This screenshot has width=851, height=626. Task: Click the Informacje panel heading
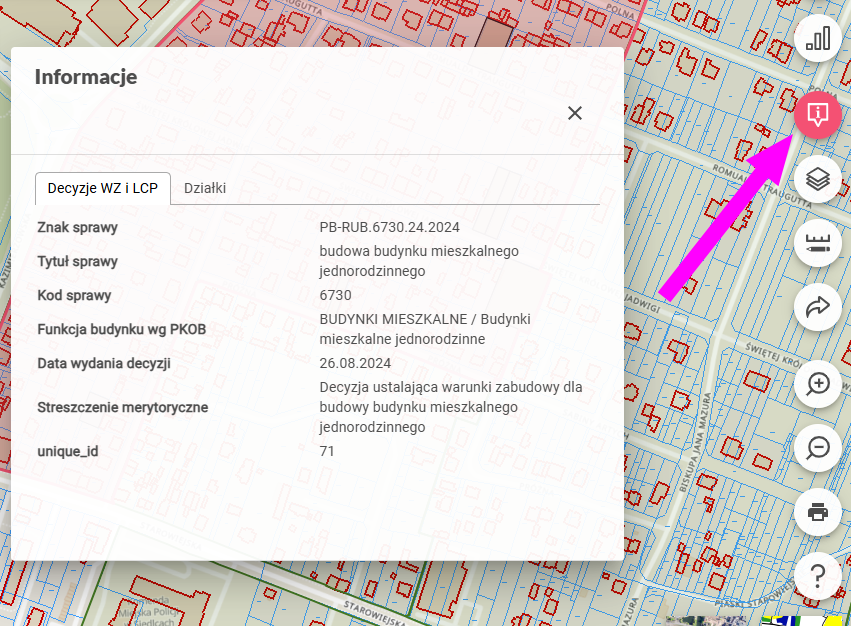(86, 77)
